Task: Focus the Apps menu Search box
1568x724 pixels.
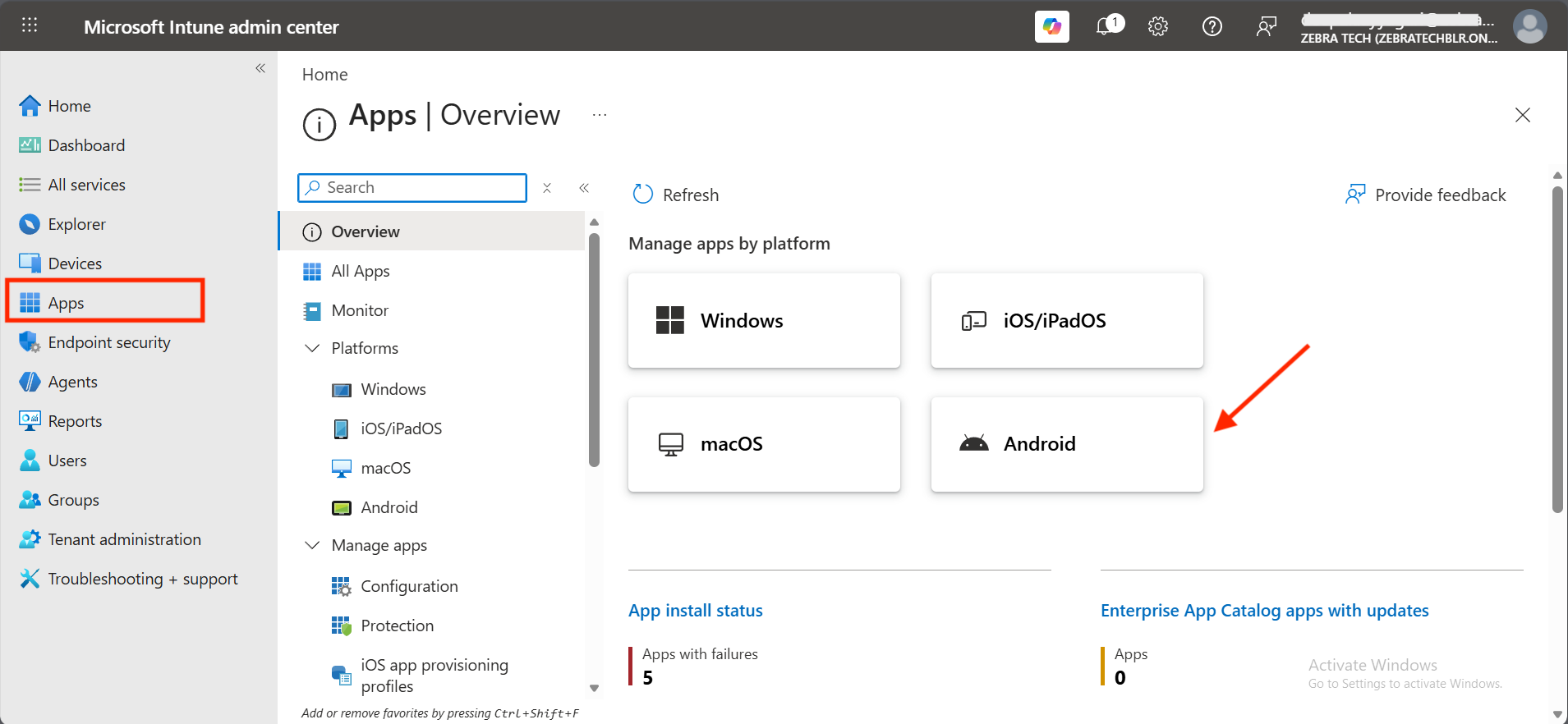Action: point(412,188)
